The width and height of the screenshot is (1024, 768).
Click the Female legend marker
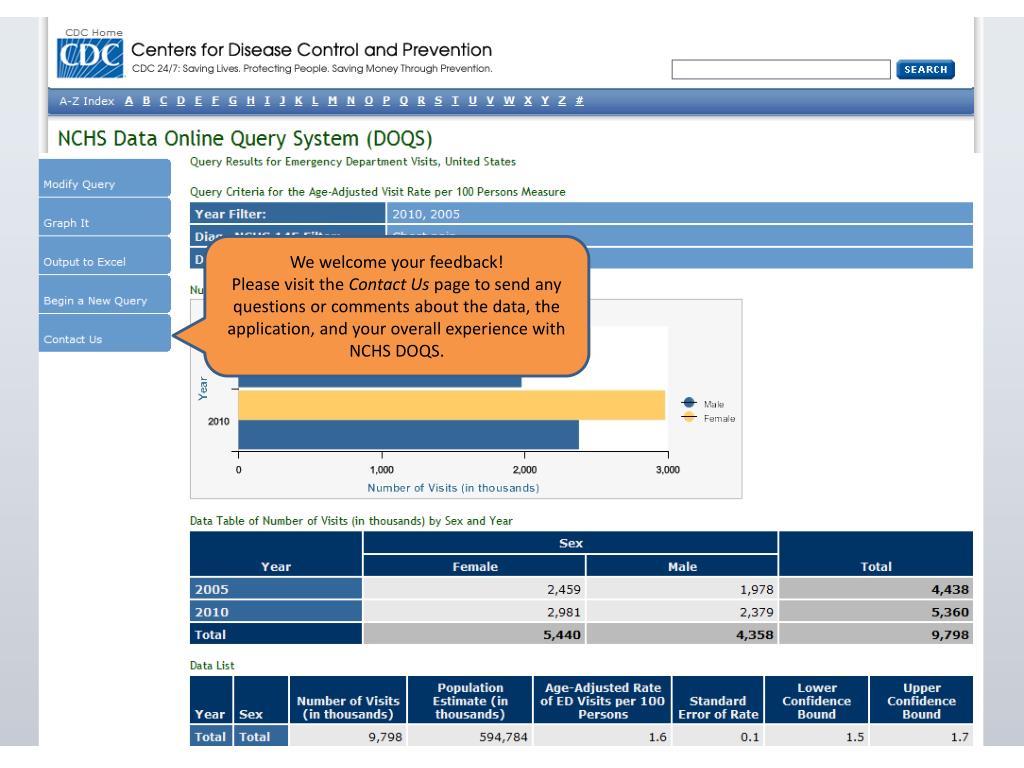(689, 417)
